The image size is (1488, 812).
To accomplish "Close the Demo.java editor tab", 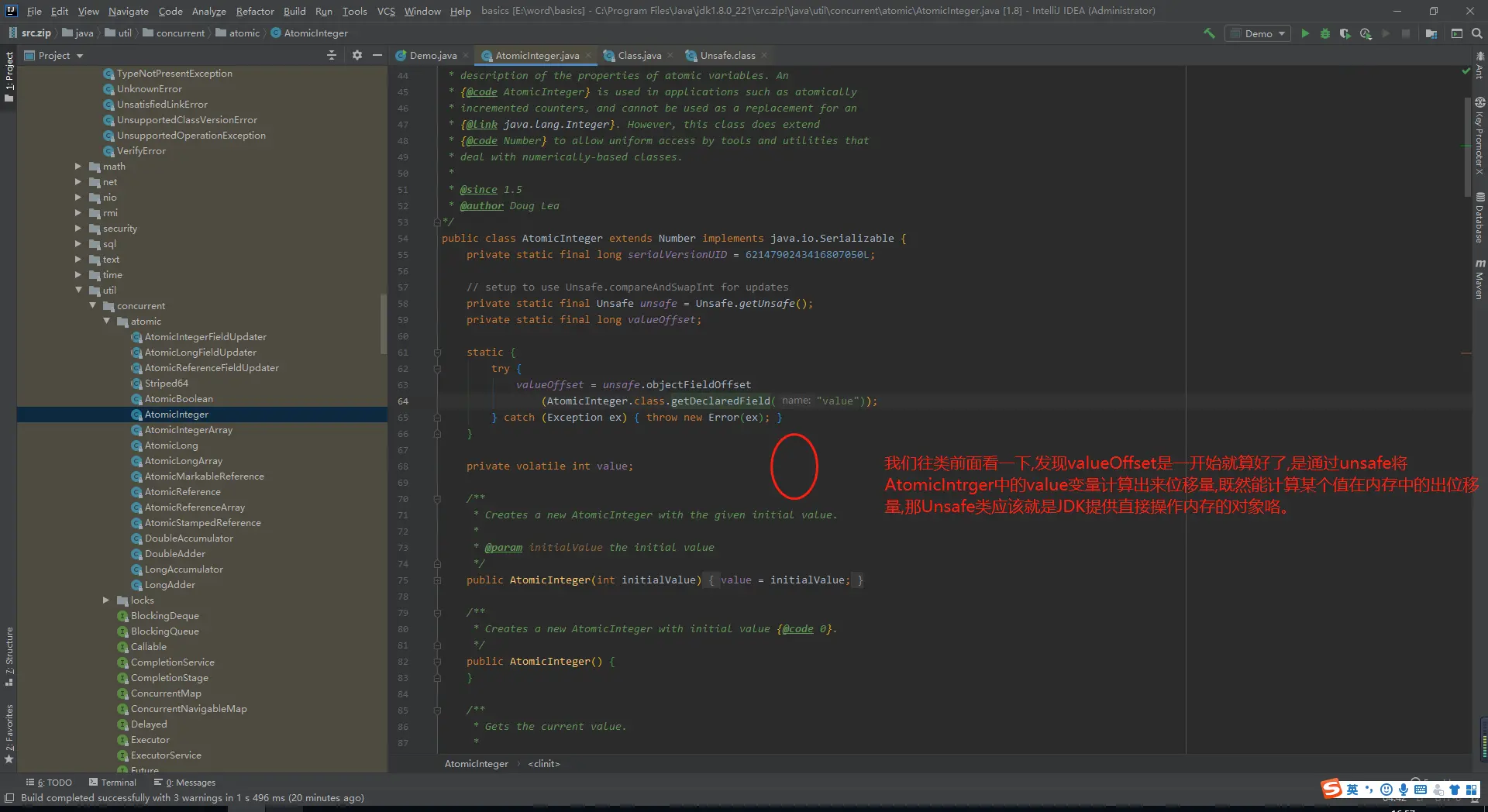I will 466,56.
